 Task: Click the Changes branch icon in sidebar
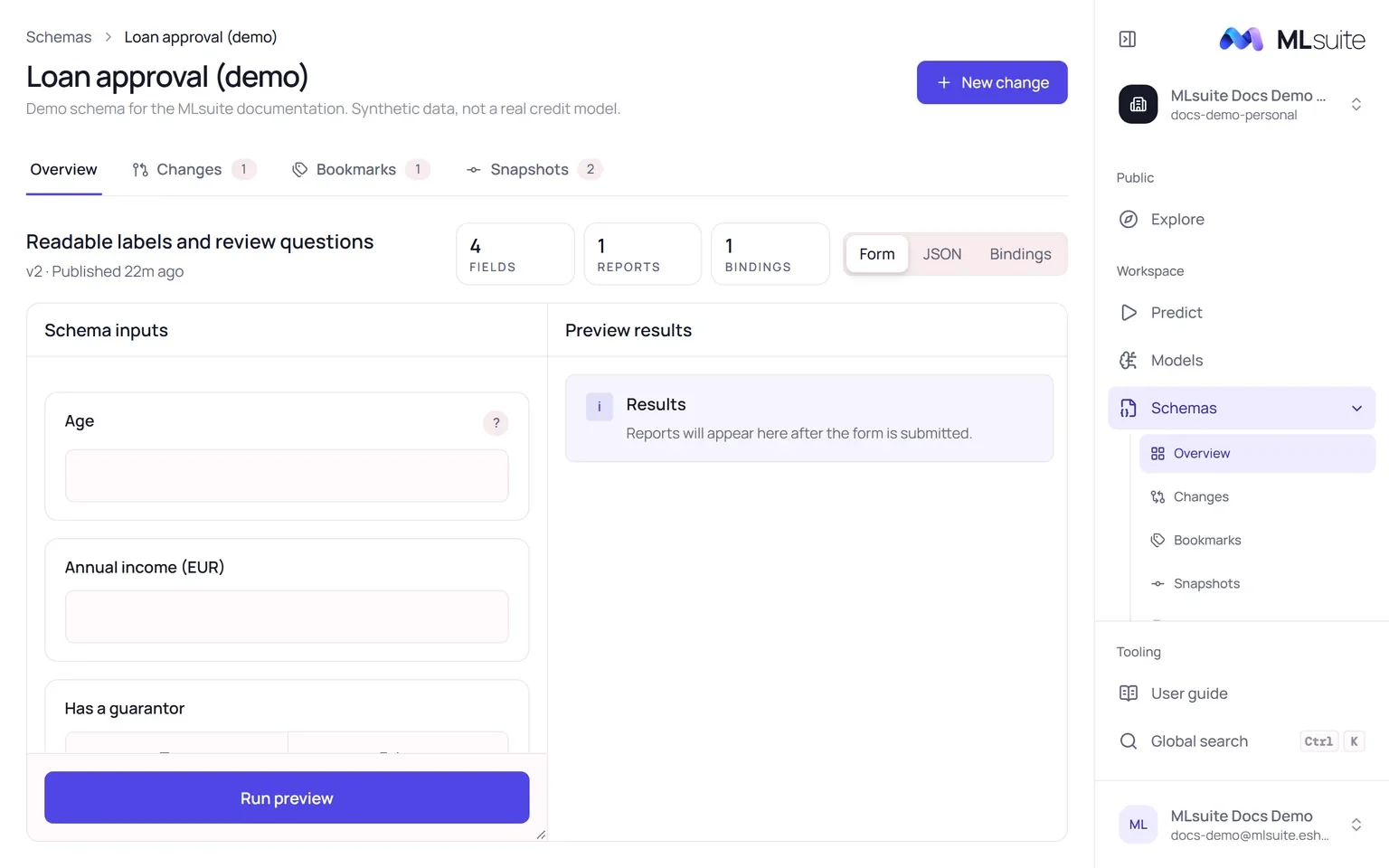(x=1157, y=496)
